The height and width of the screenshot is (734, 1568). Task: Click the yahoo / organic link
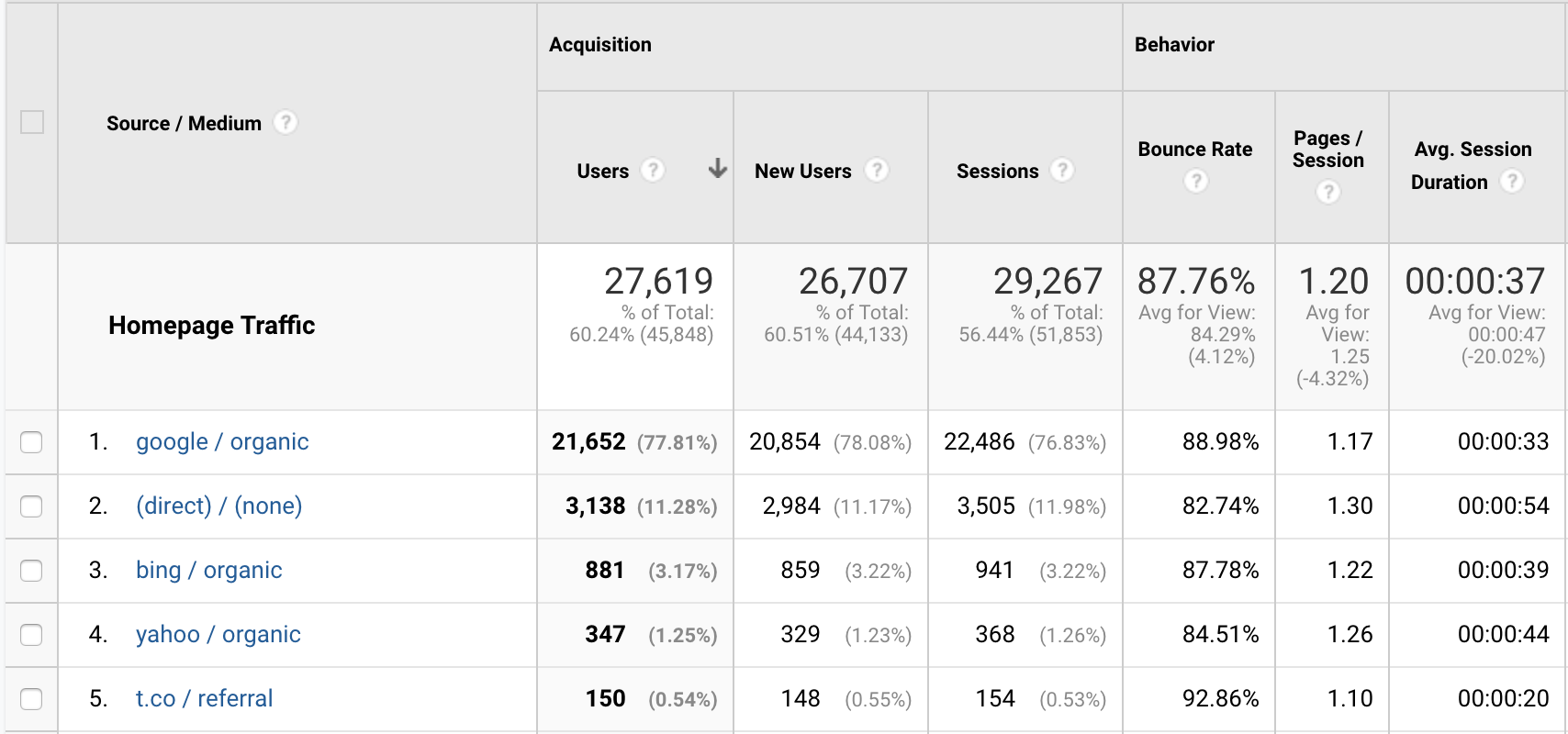(218, 634)
